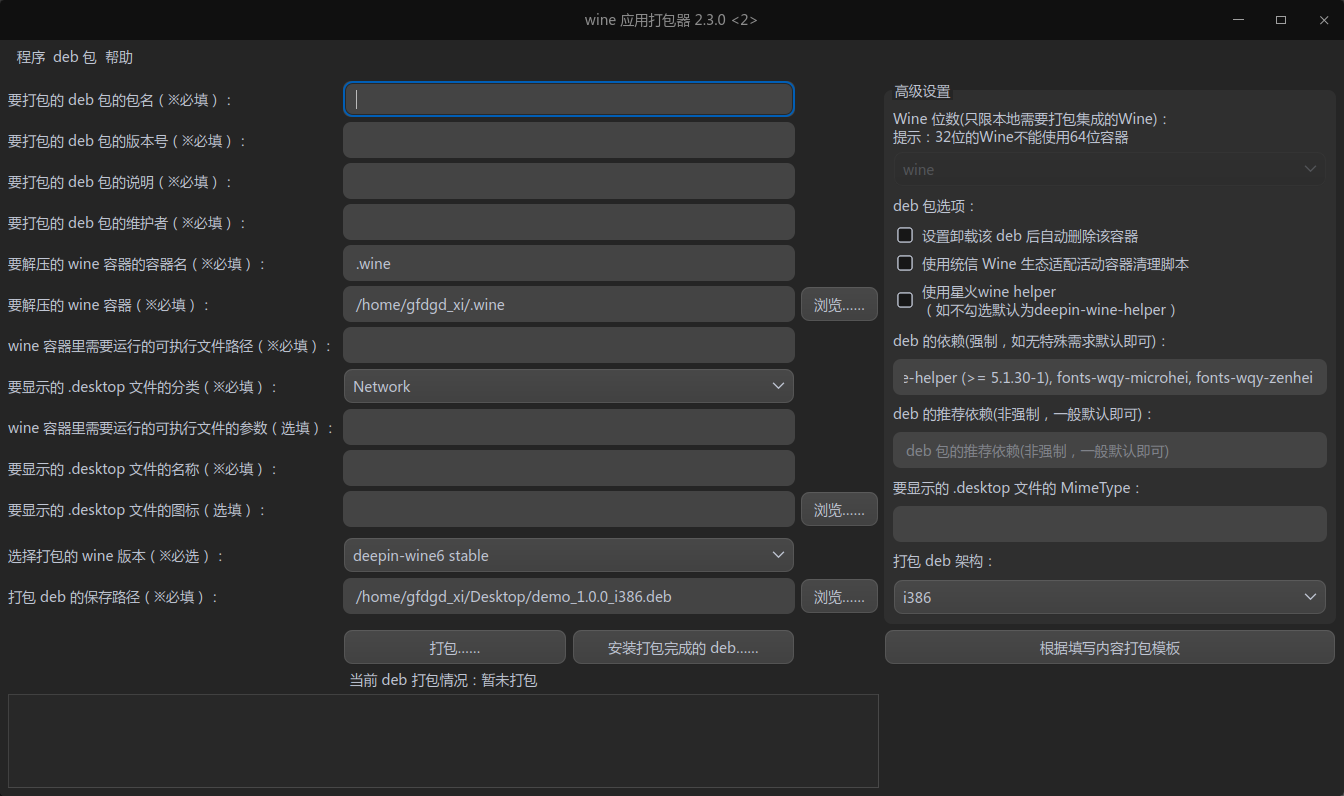Check the 使用星火wine helper option

coord(905,300)
